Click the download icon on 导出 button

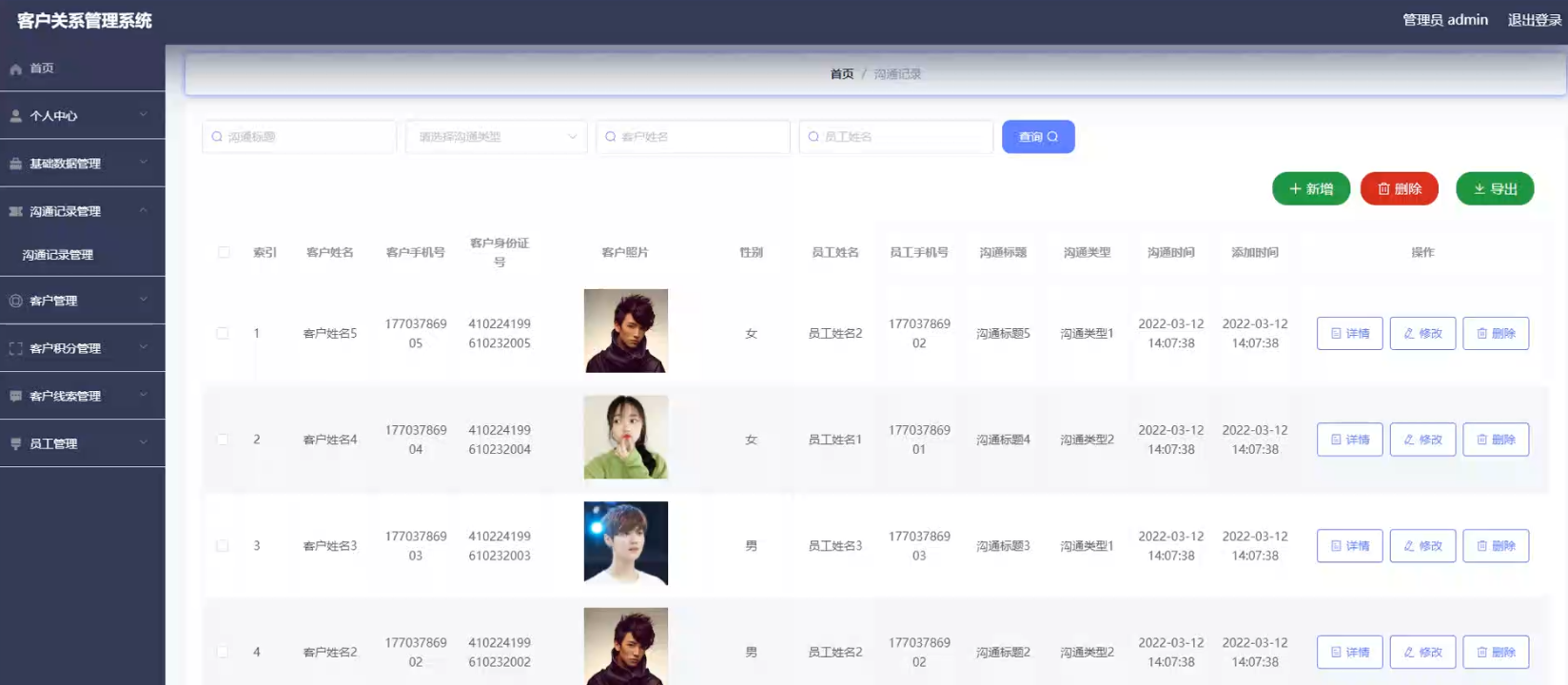tap(1480, 189)
